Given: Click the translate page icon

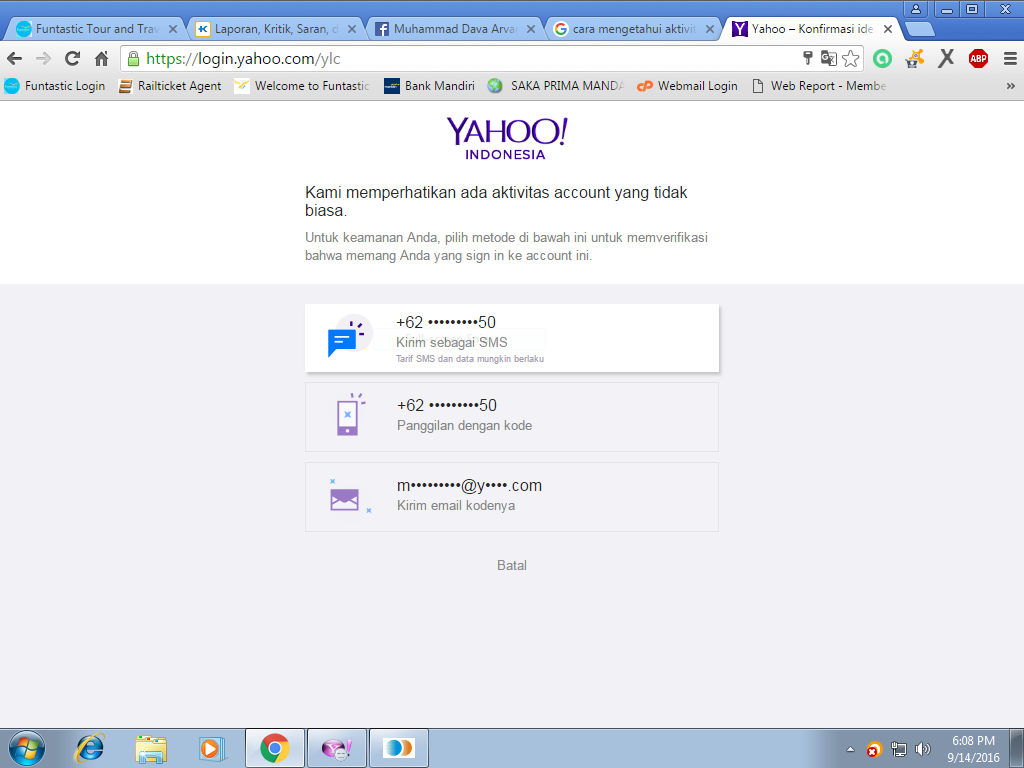Looking at the screenshot, I should (829, 58).
